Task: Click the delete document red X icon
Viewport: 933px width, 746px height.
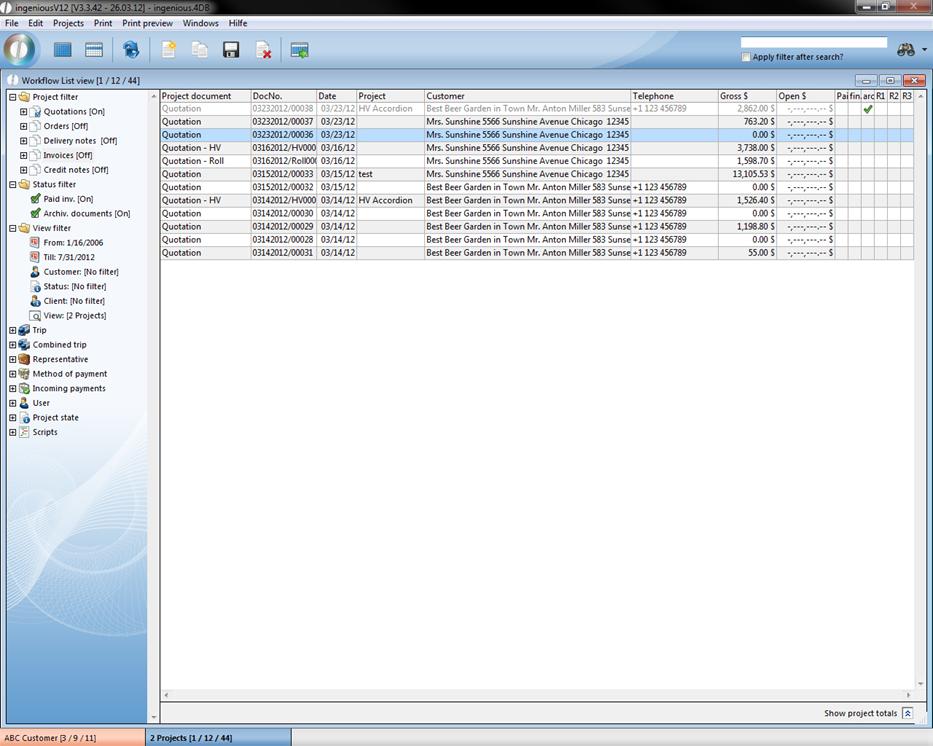Action: click(263, 50)
